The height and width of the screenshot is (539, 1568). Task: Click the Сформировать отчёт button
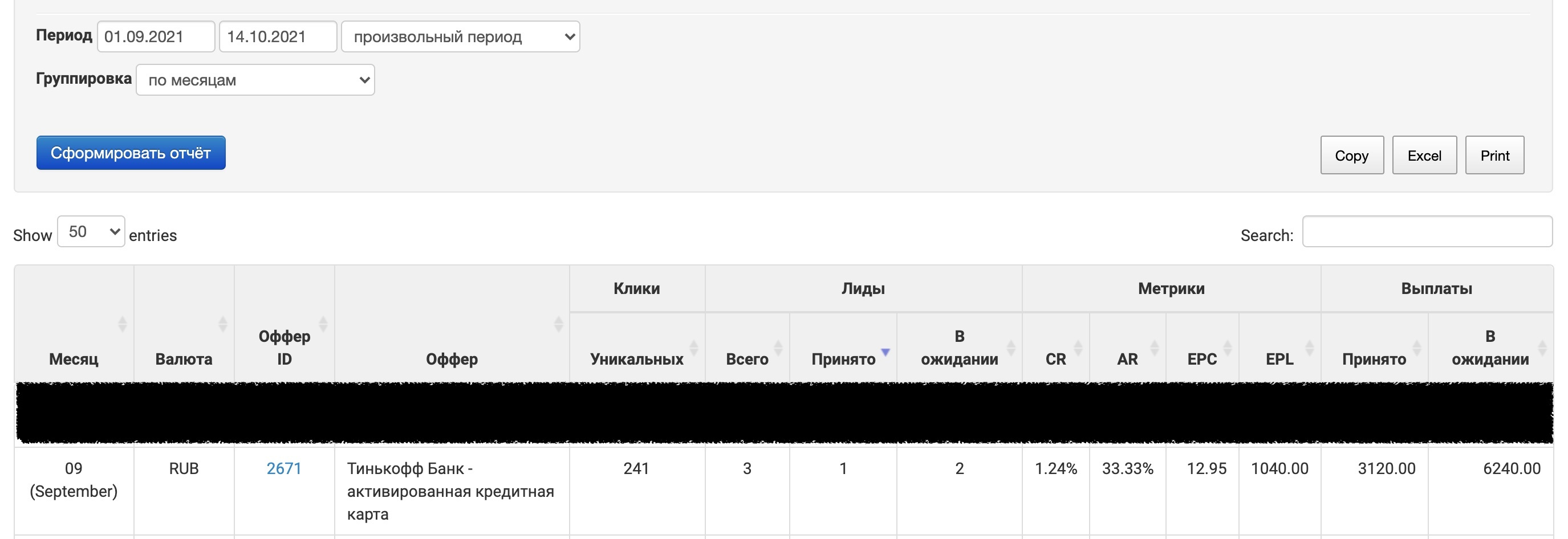(x=131, y=153)
